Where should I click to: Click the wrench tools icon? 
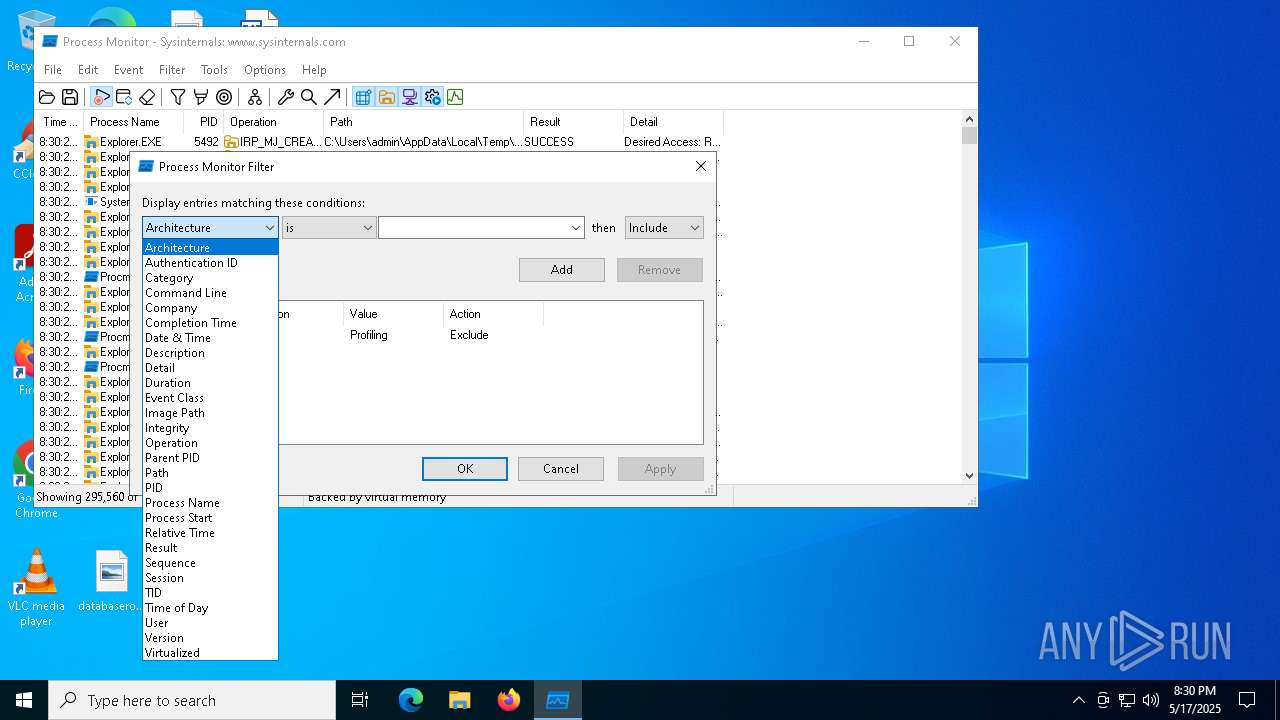286,97
